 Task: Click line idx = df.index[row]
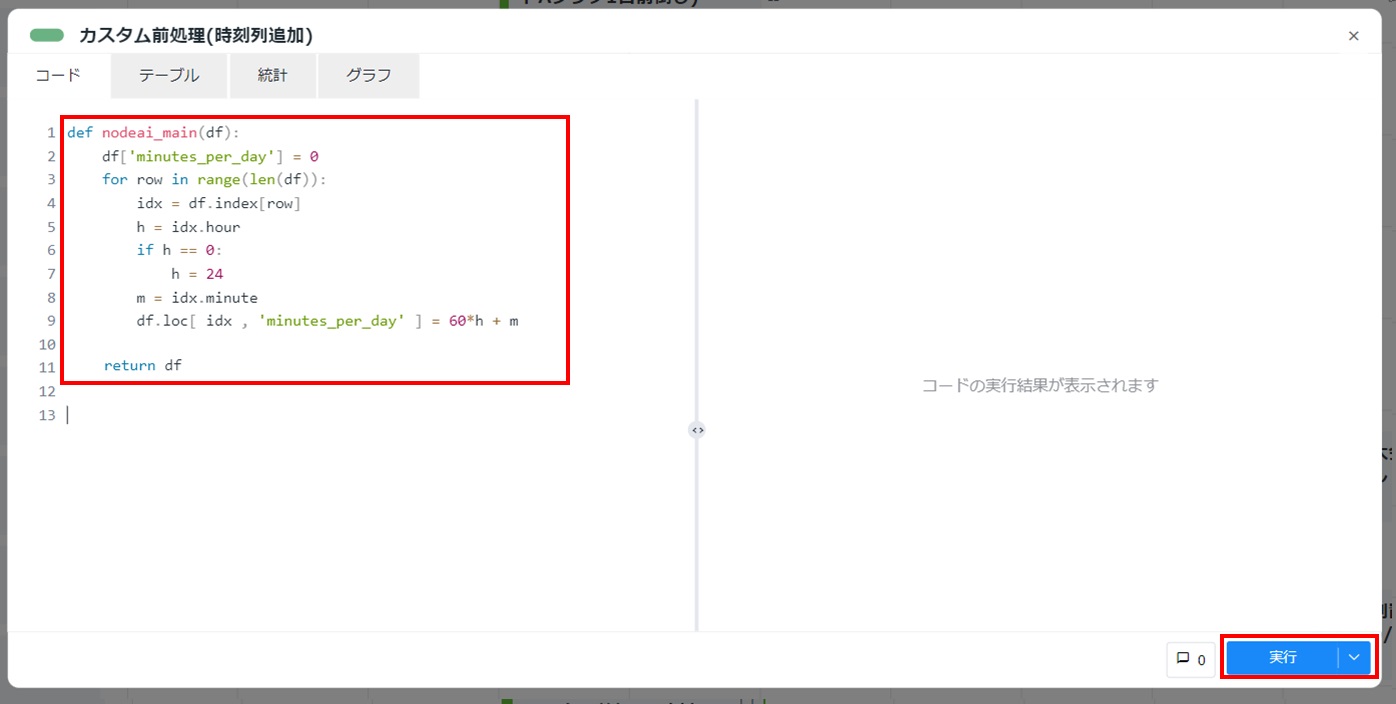coord(219,203)
